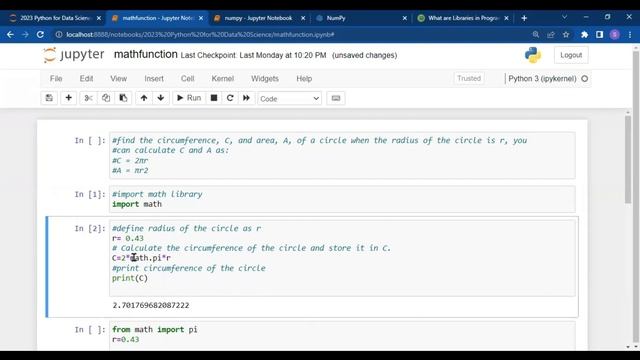Close the NumPy browser tab
Viewport: 640px width, 360px height.
tap(404, 18)
